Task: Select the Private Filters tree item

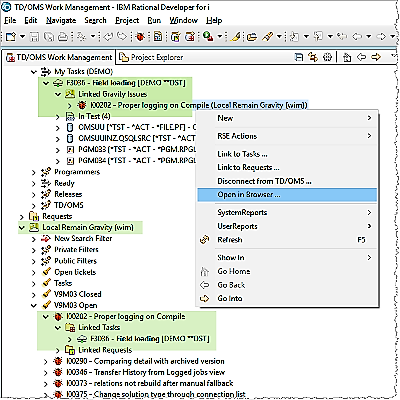Action: point(76,250)
